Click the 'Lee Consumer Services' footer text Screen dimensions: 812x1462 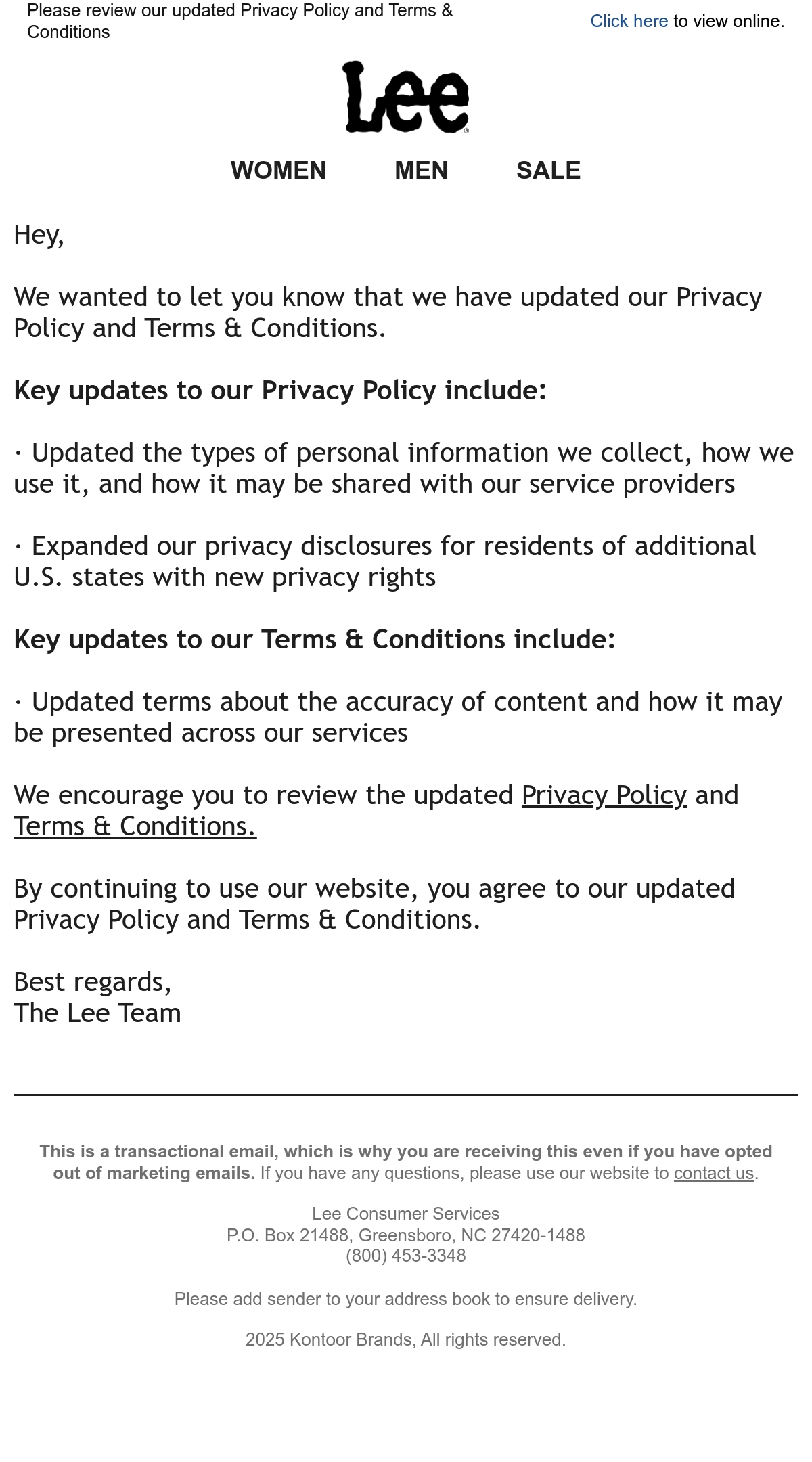coord(406,1214)
